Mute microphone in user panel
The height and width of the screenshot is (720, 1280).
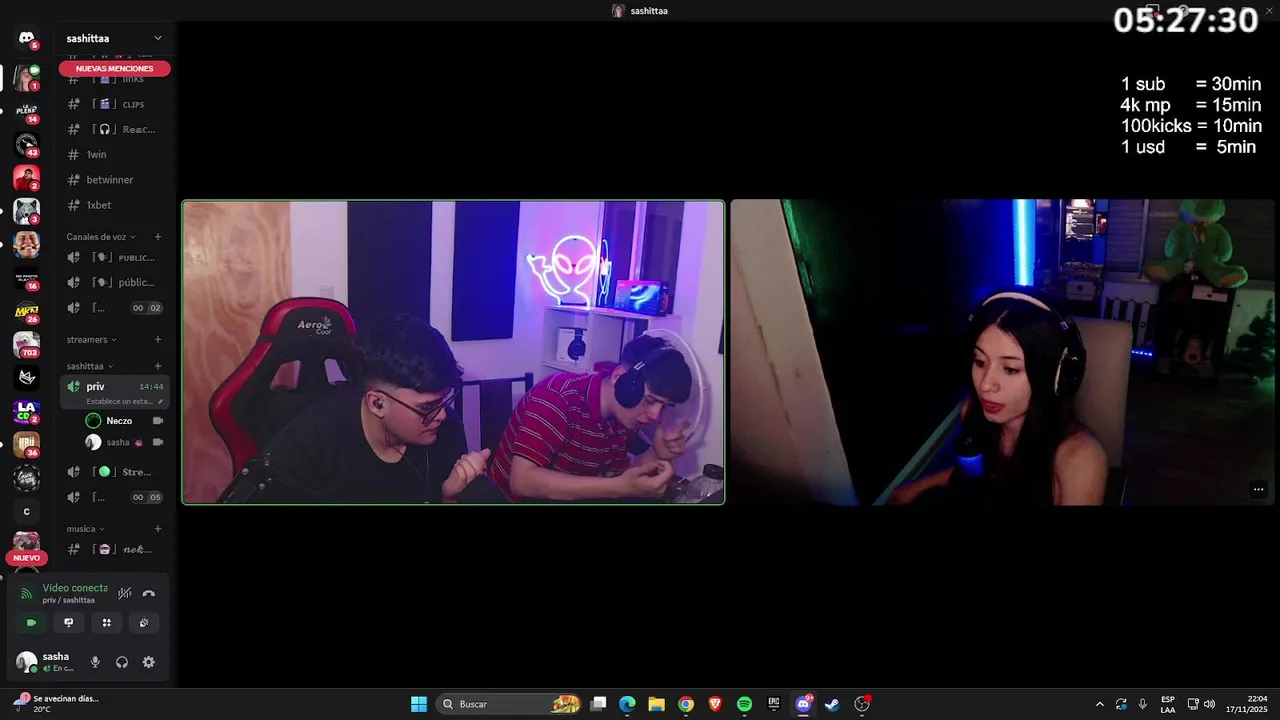95,662
